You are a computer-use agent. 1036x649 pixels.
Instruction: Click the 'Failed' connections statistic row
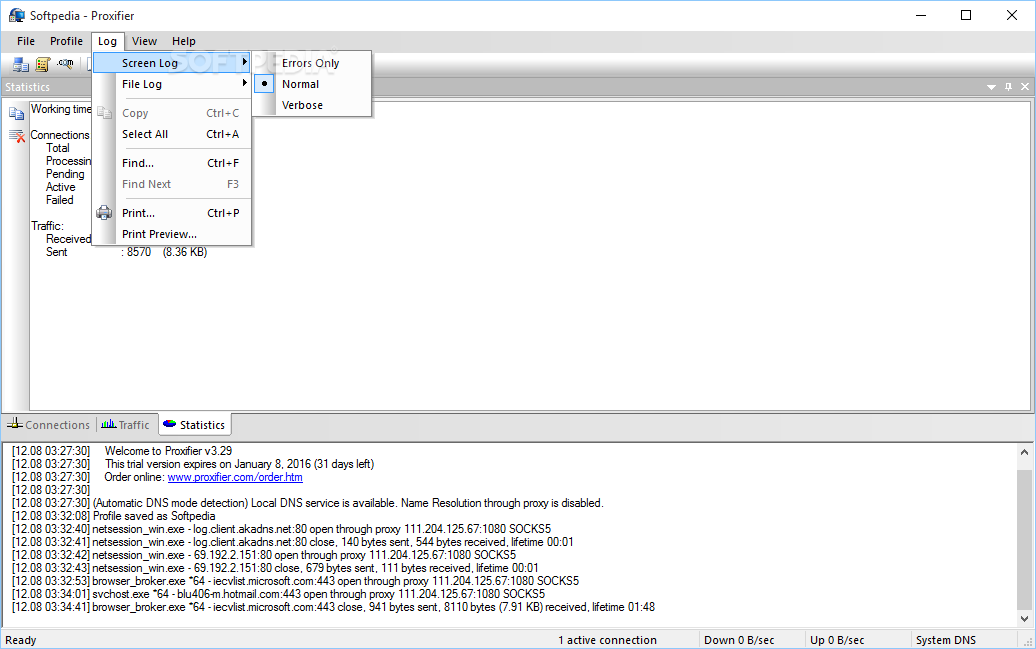coord(59,200)
